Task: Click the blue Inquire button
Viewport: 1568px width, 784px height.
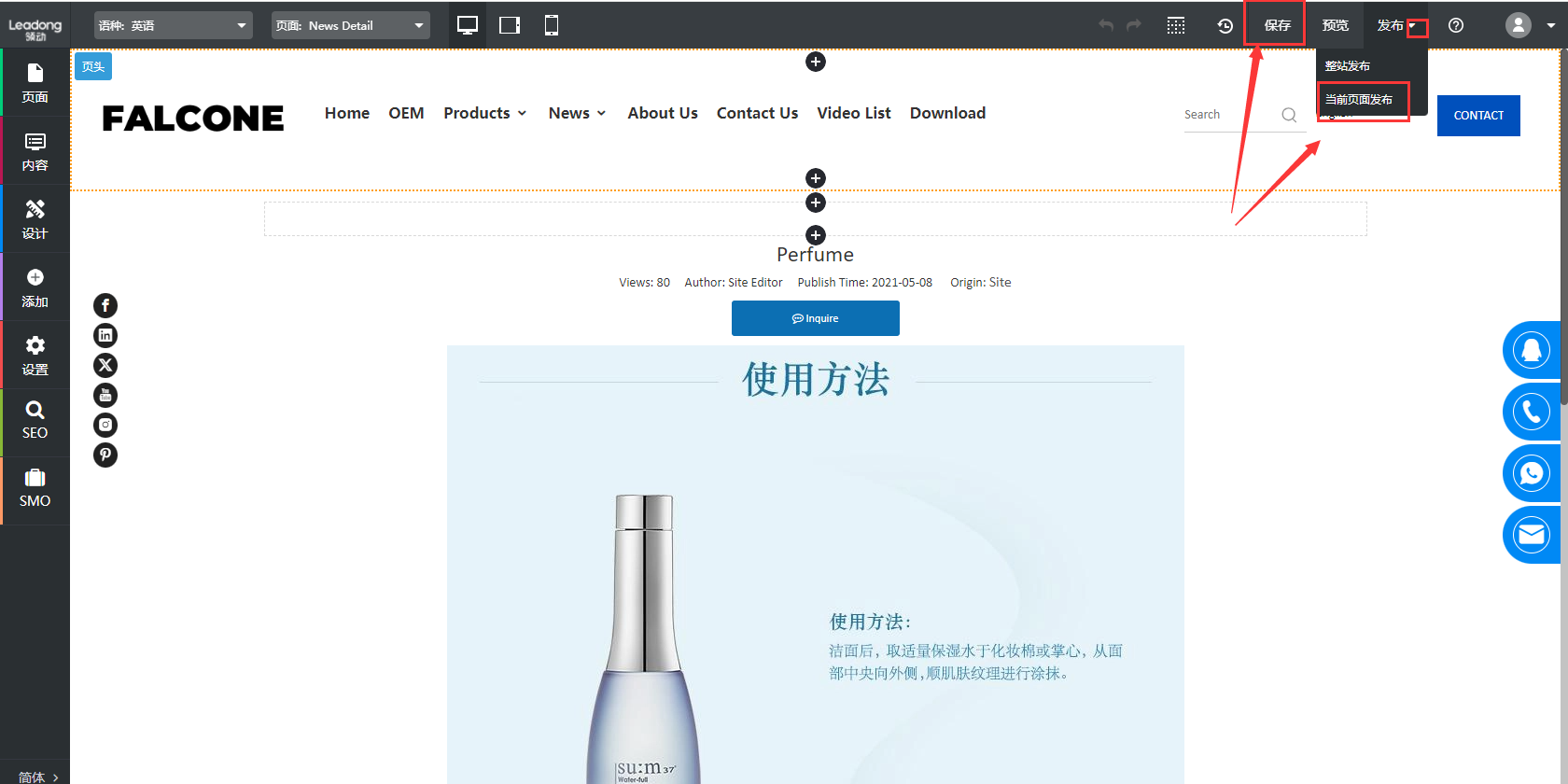Action: pos(815,318)
